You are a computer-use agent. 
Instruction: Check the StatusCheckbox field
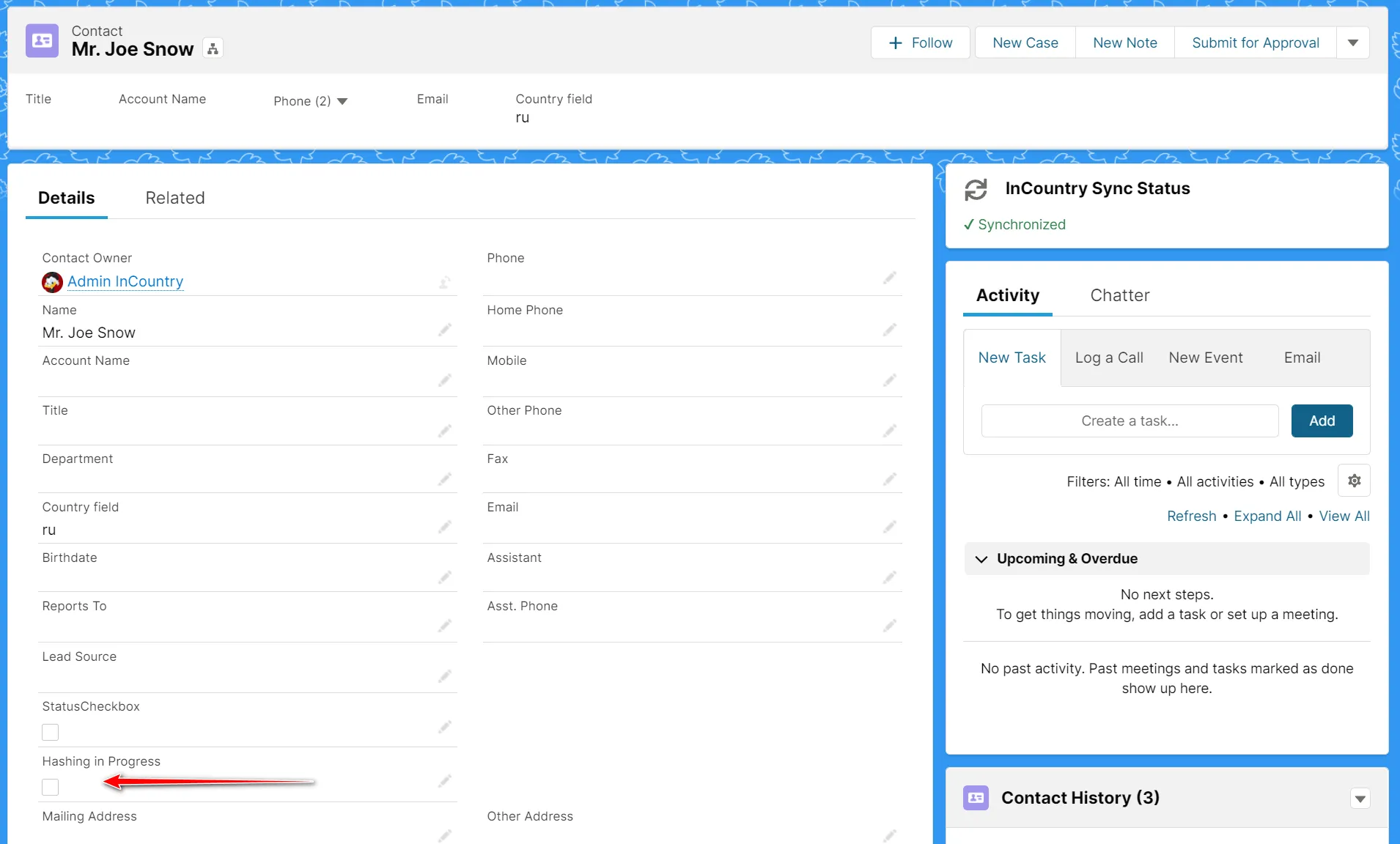coord(49,732)
